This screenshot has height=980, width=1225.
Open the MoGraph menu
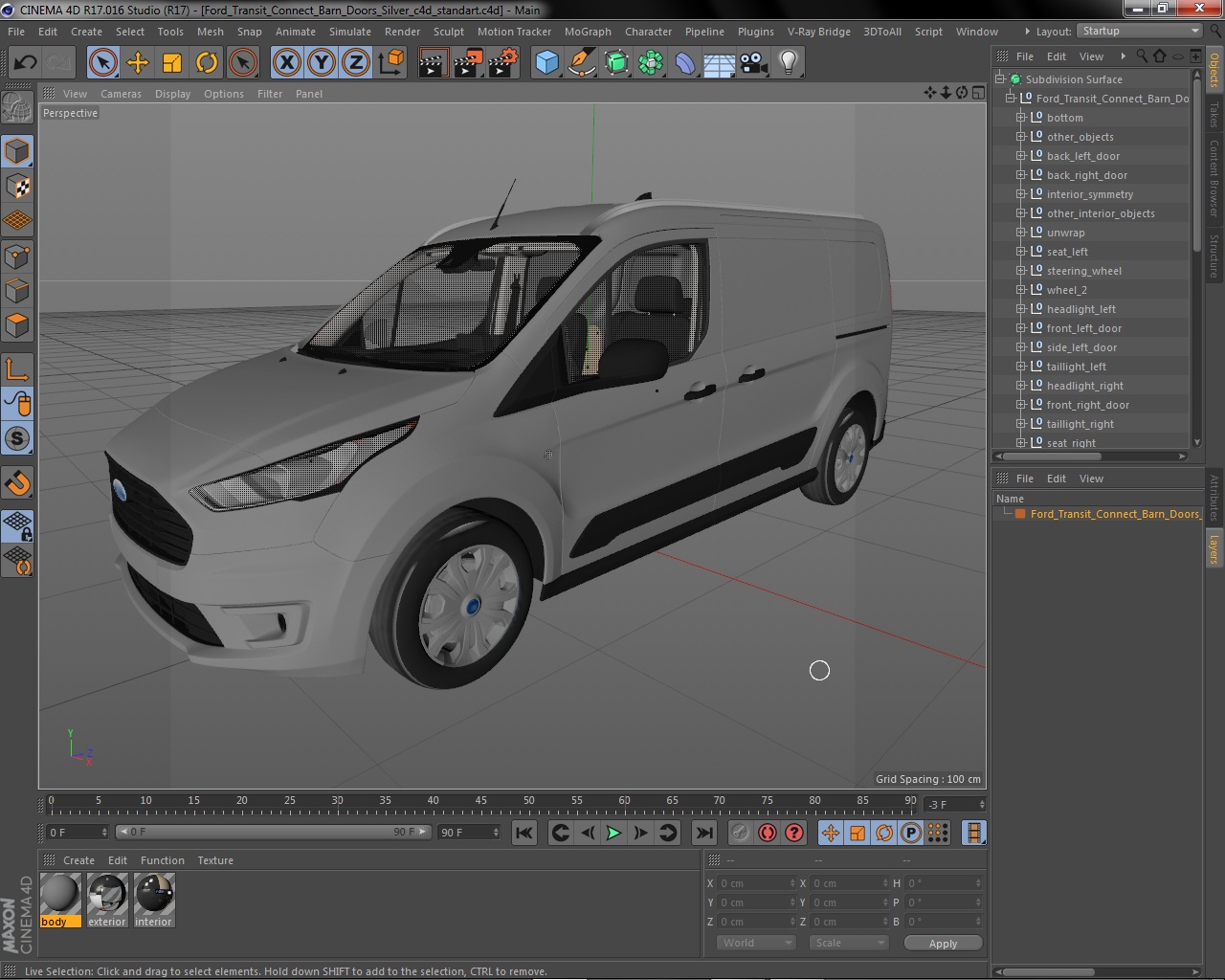(588, 32)
